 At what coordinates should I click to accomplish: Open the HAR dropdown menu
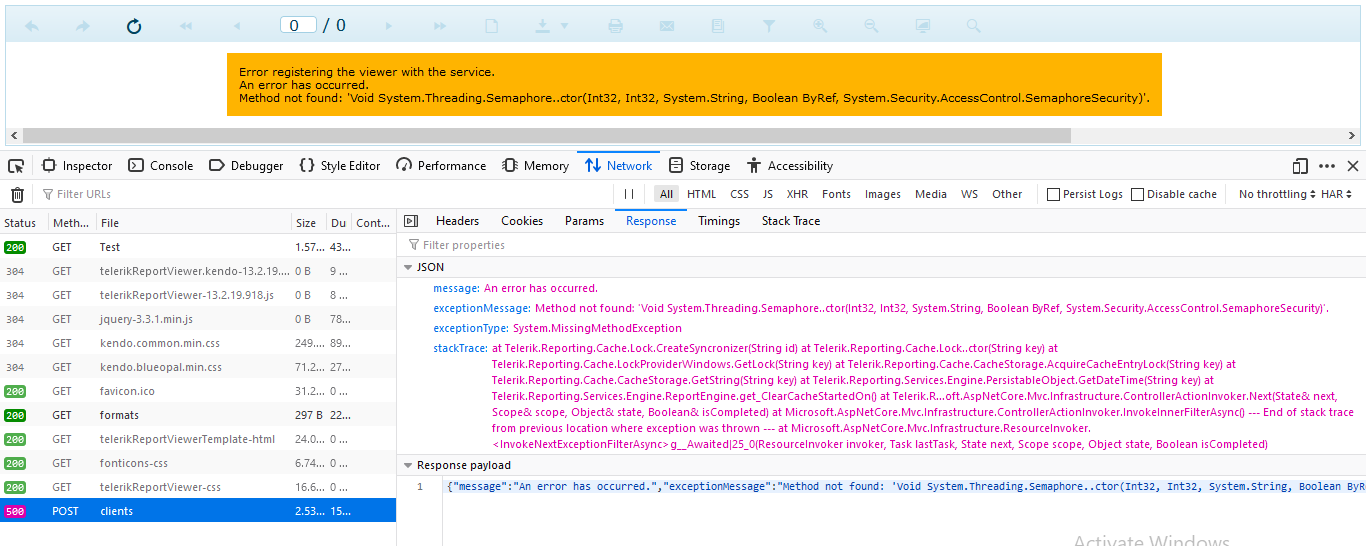[x=1337, y=195]
